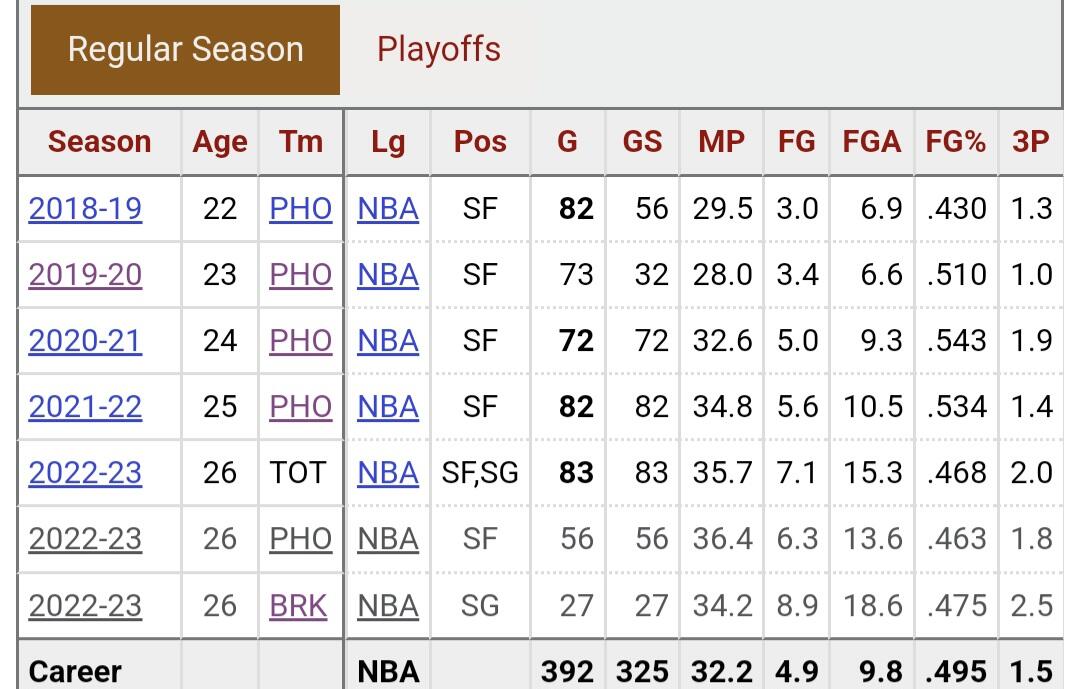Click the NBA link in 2020-21 row
This screenshot has width=1080, height=689.
(387, 340)
